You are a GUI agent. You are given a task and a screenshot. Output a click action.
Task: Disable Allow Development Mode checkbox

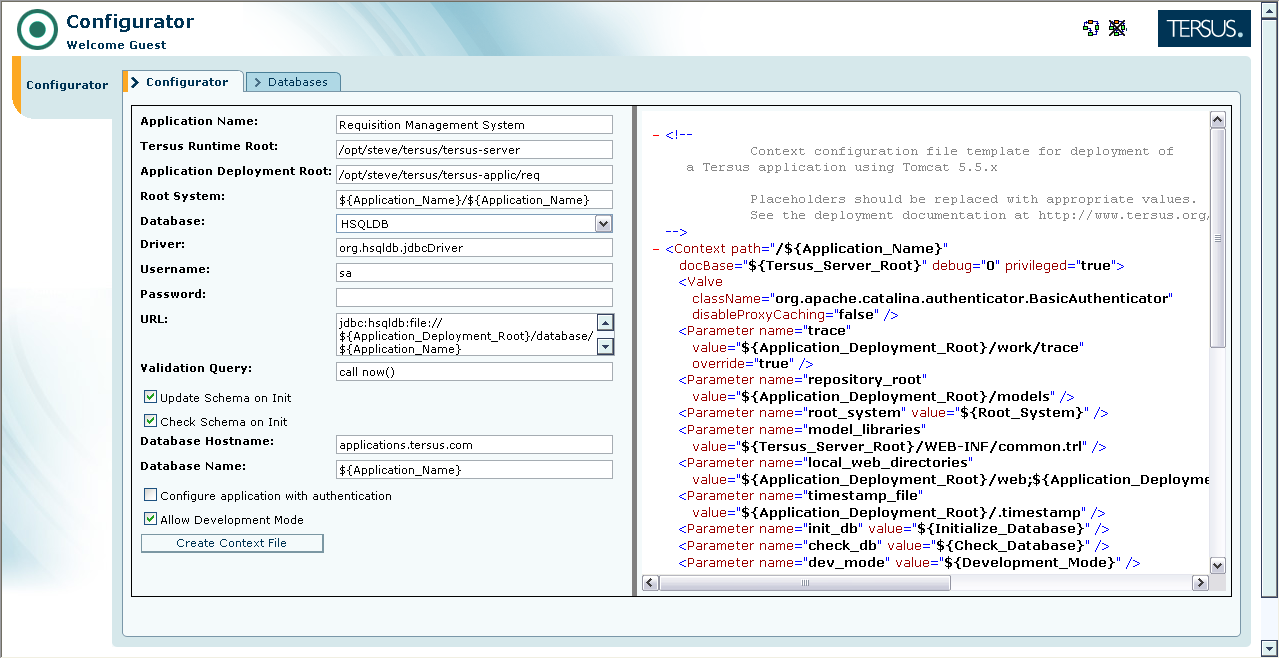pyautogui.click(x=151, y=519)
